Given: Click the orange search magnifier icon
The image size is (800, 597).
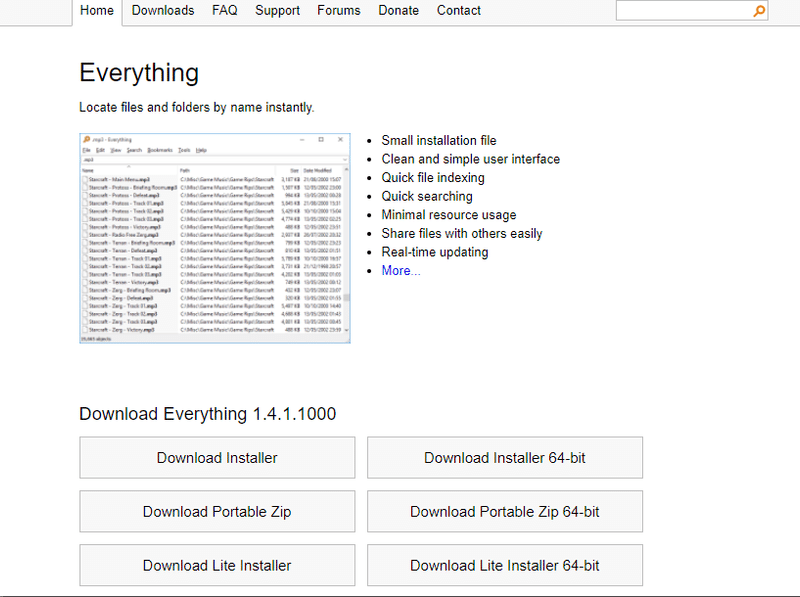Looking at the screenshot, I should pos(759,11).
